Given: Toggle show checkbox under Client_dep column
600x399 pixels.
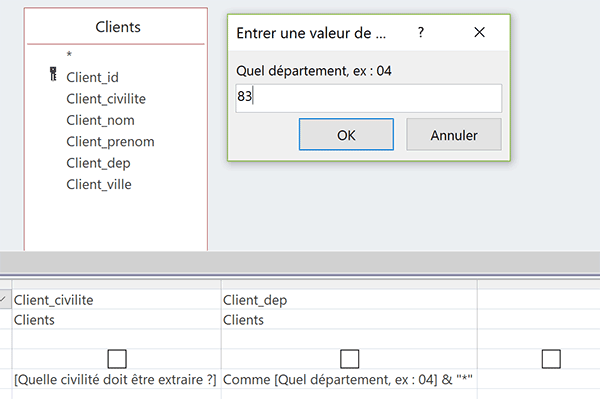Looking at the screenshot, I should coord(349,359).
